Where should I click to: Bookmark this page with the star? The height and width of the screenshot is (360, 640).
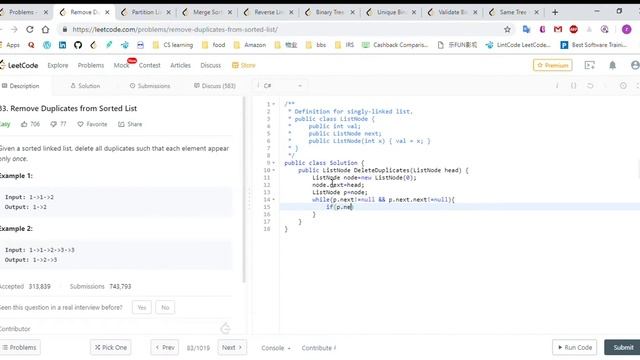coord(507,29)
